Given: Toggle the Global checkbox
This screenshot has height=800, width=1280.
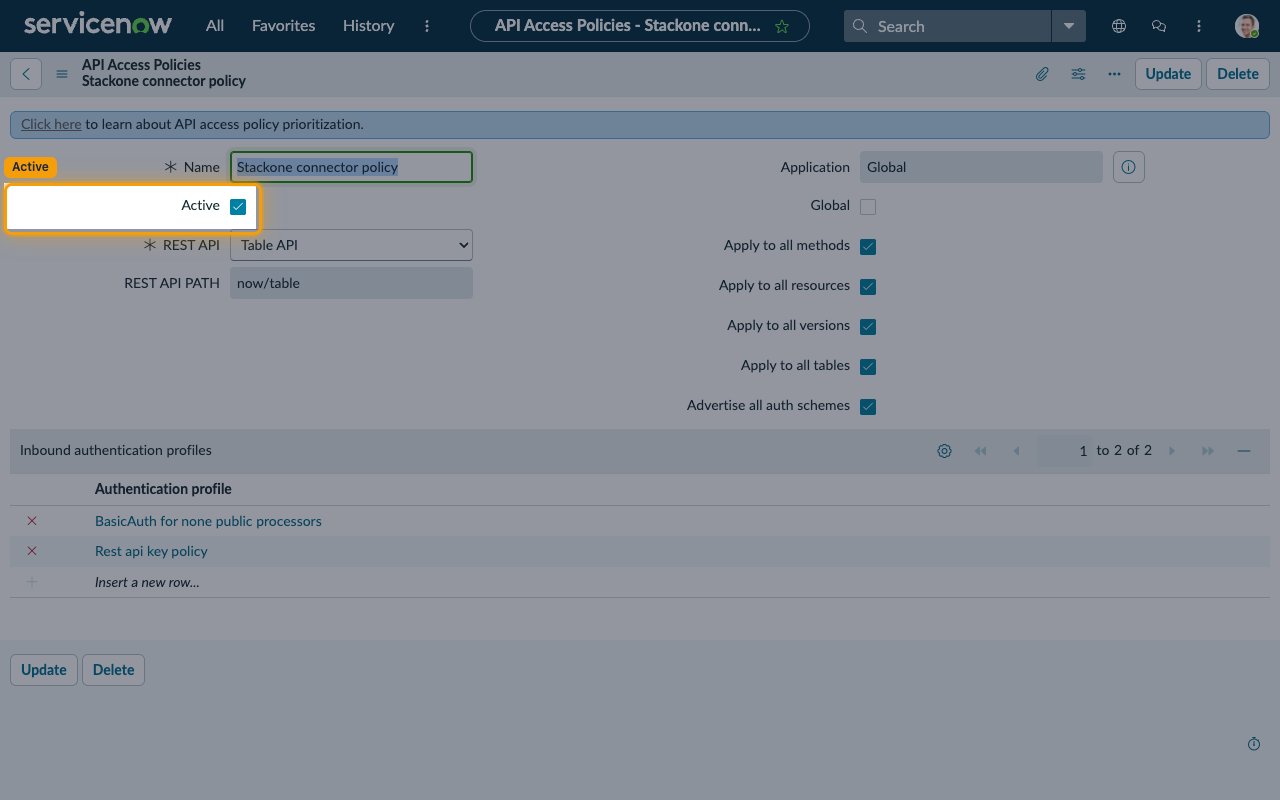Looking at the screenshot, I should pos(868,207).
